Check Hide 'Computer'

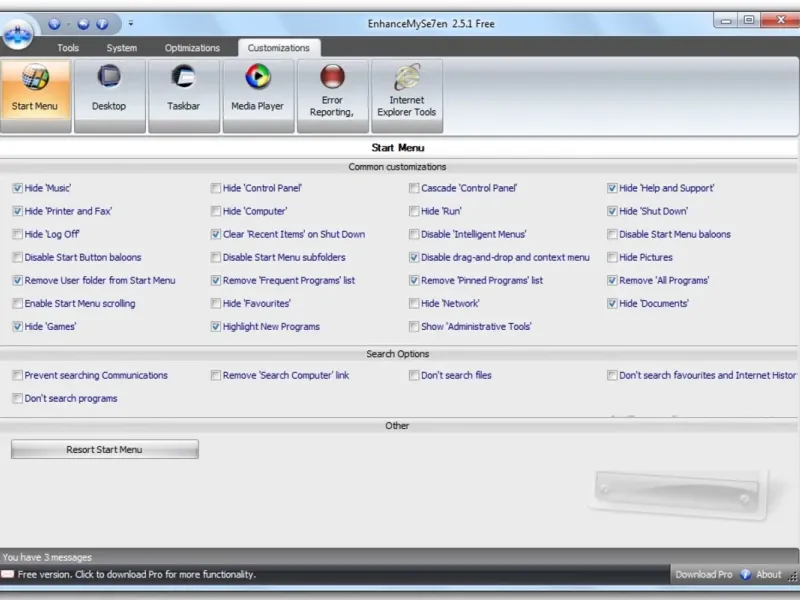pyautogui.click(x=216, y=211)
